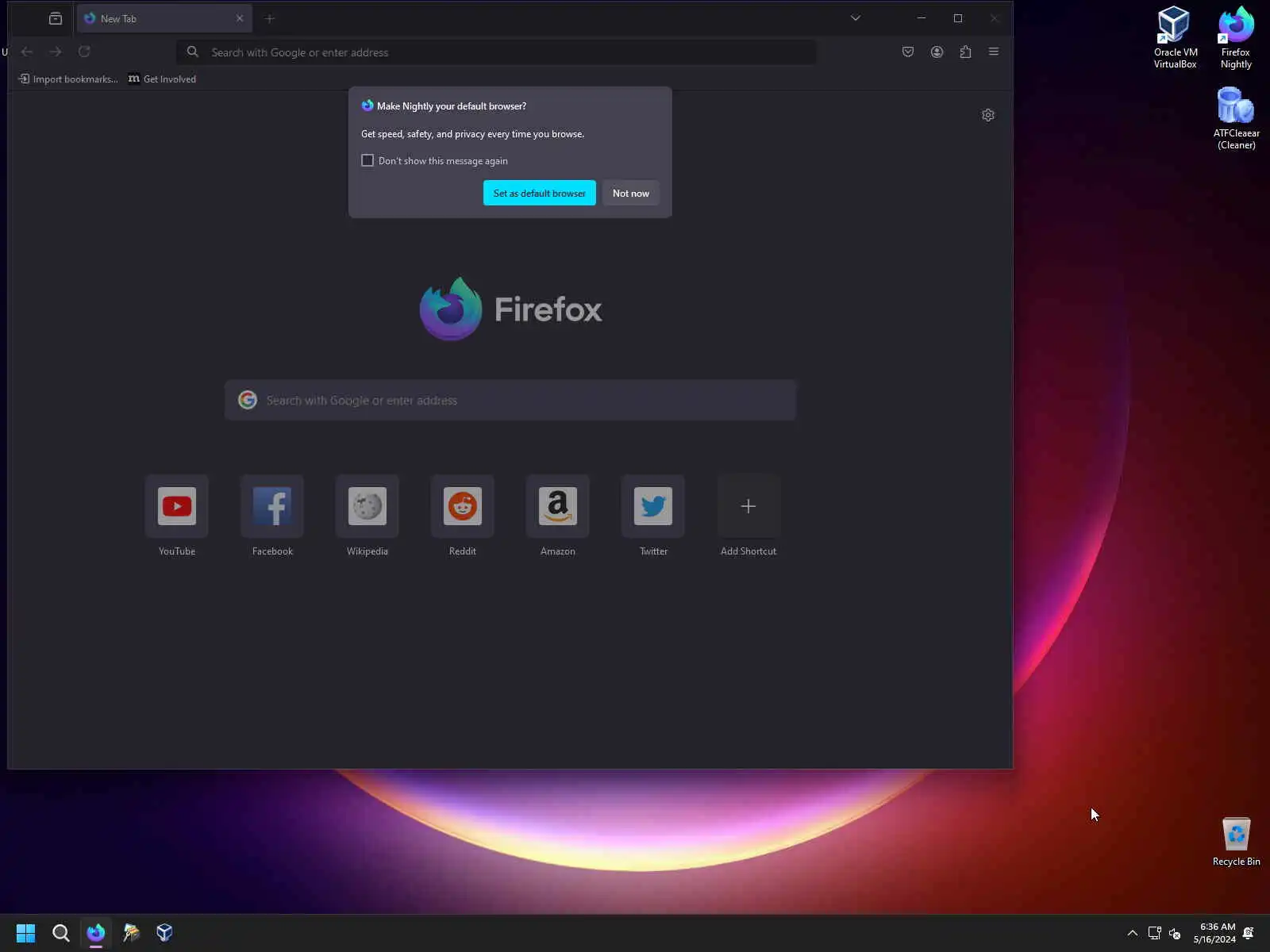Focus the top address bar search field

point(496,52)
